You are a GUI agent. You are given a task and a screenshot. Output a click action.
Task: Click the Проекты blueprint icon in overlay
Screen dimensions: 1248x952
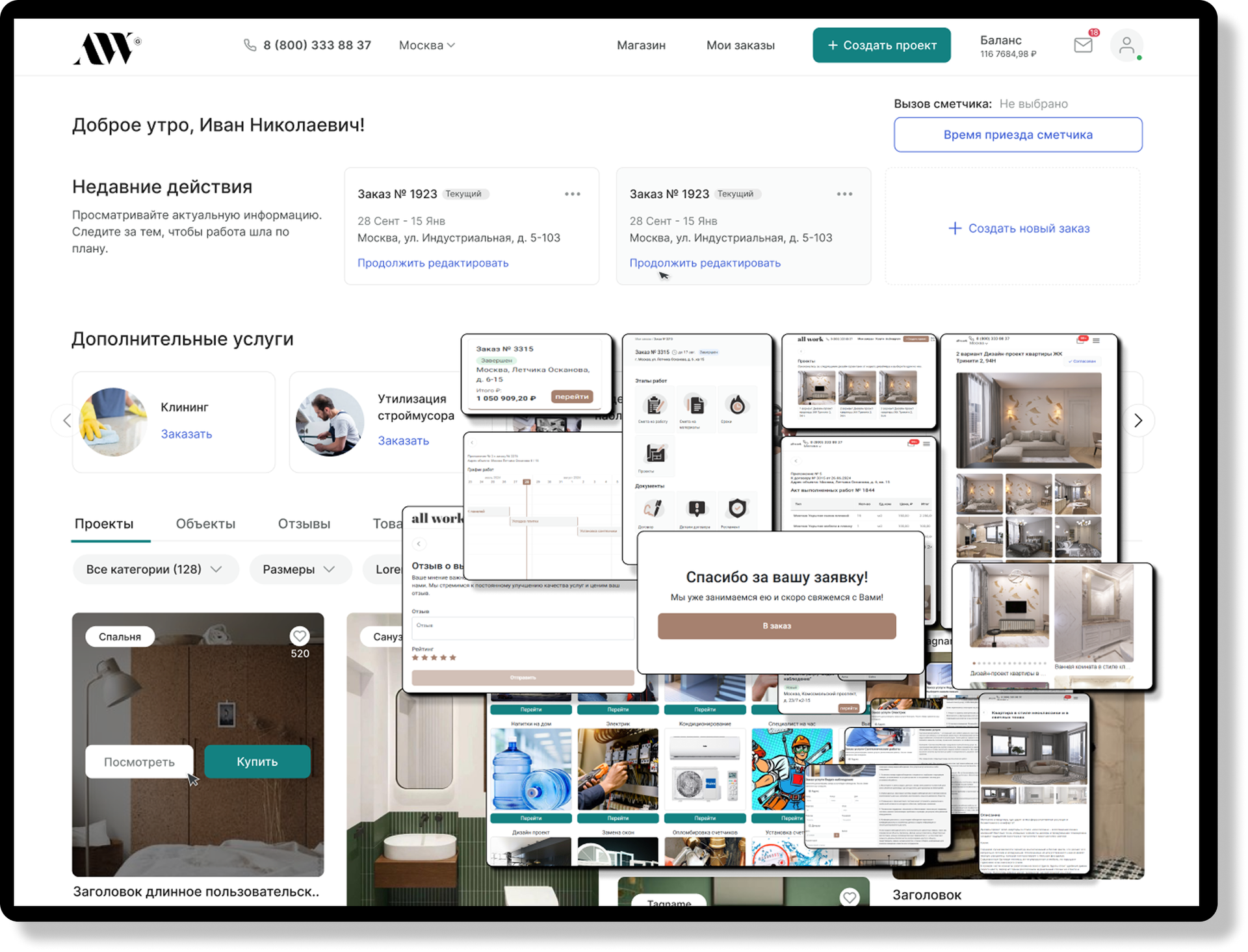[655, 453]
